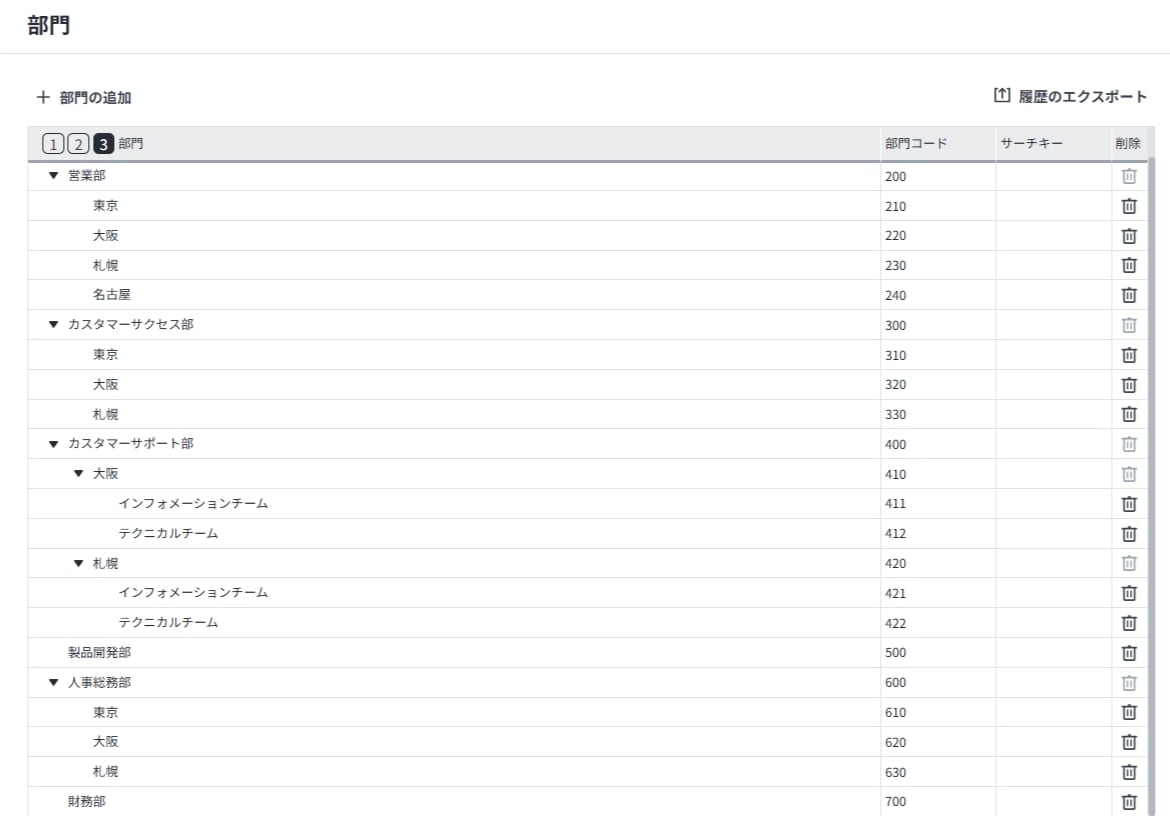Remove テクニカルチーム coded 422
Image resolution: width=1170 pixels, height=835 pixels.
click(1129, 623)
